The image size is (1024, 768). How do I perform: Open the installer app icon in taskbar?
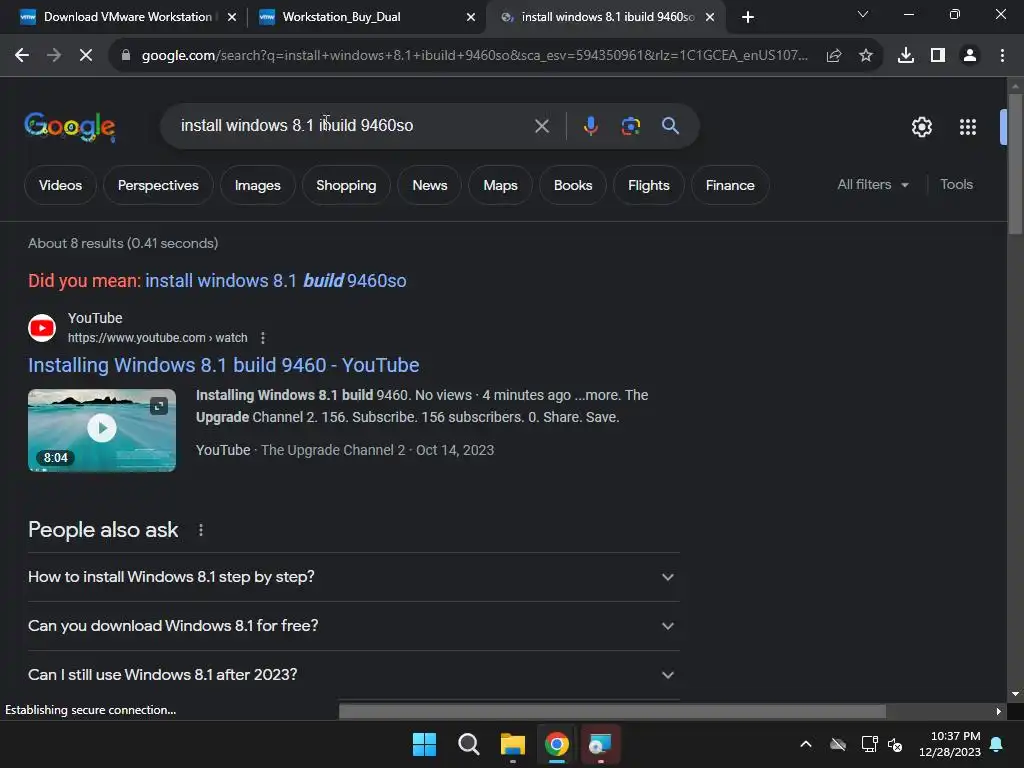coord(600,744)
